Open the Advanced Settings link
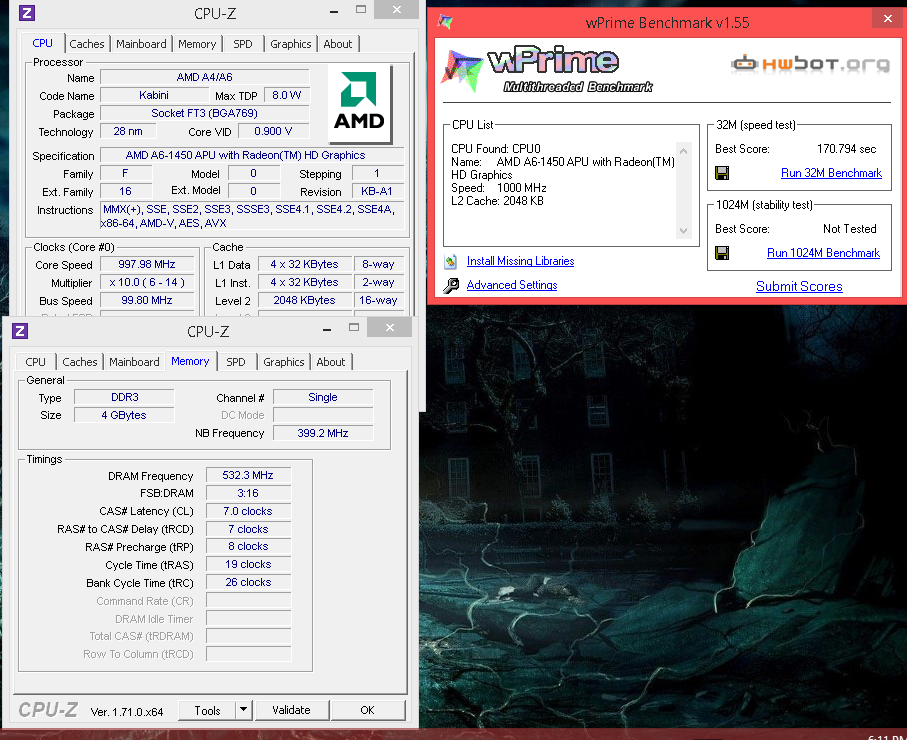Screen dimensions: 907x740 [512, 285]
